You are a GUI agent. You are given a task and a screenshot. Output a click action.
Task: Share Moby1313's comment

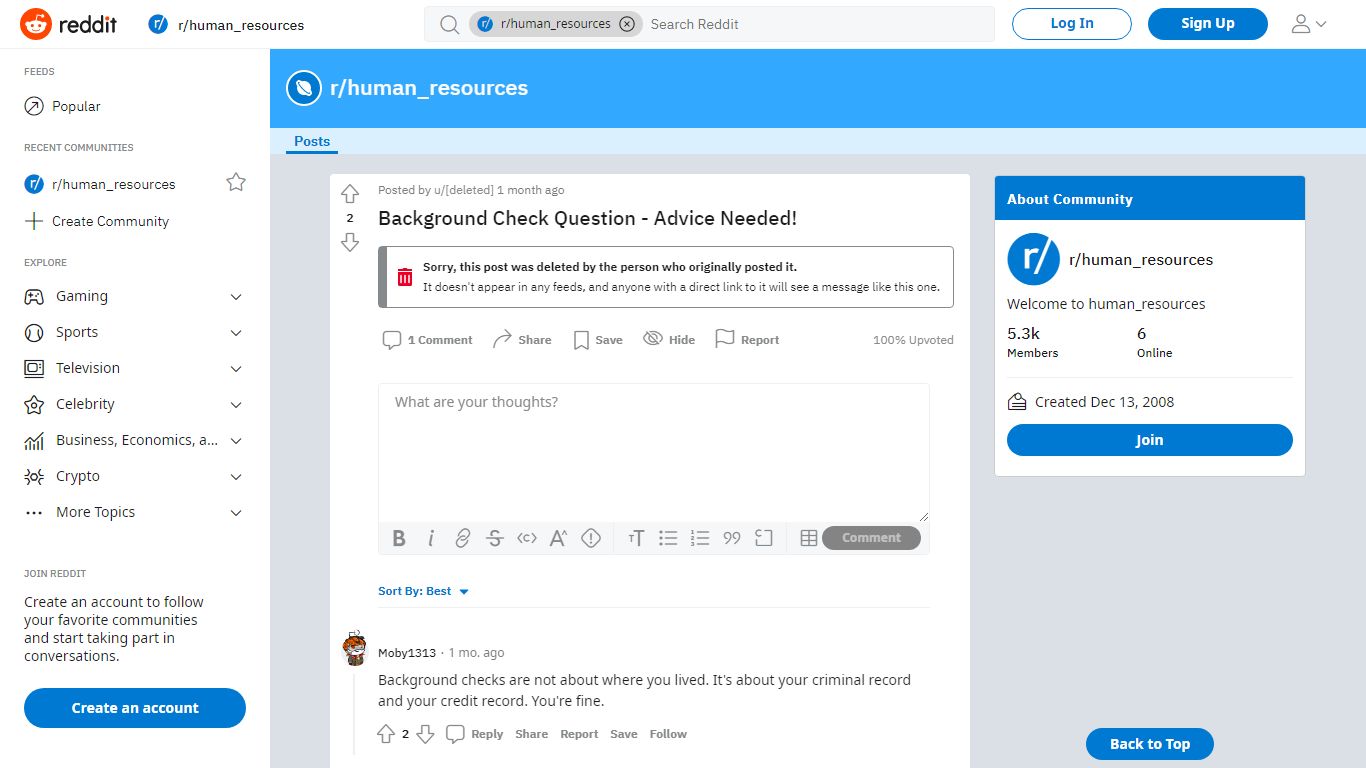(532, 734)
